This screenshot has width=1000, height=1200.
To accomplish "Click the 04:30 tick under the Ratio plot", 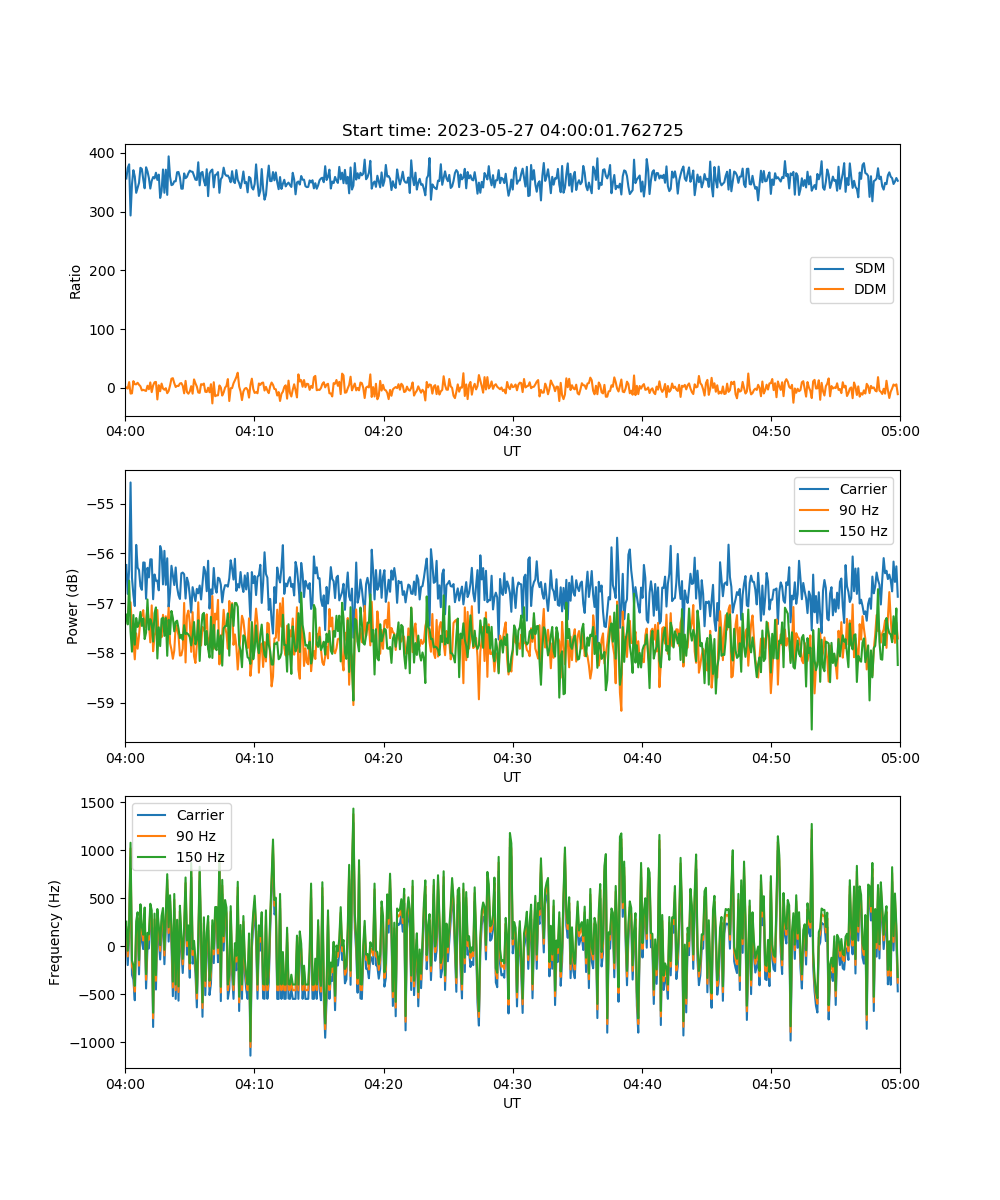I will 512,432.
